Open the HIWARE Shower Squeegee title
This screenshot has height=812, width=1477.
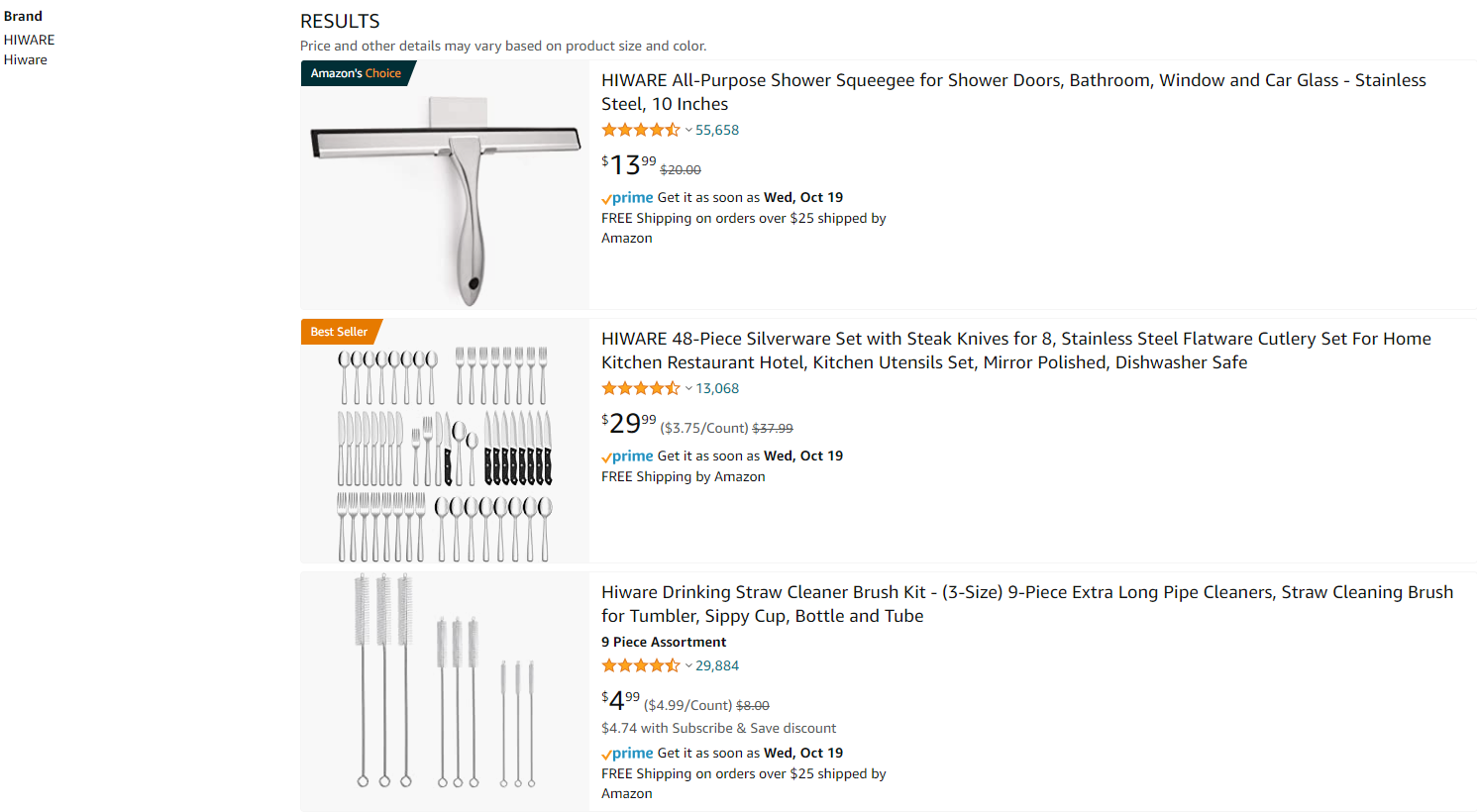pos(1013,92)
